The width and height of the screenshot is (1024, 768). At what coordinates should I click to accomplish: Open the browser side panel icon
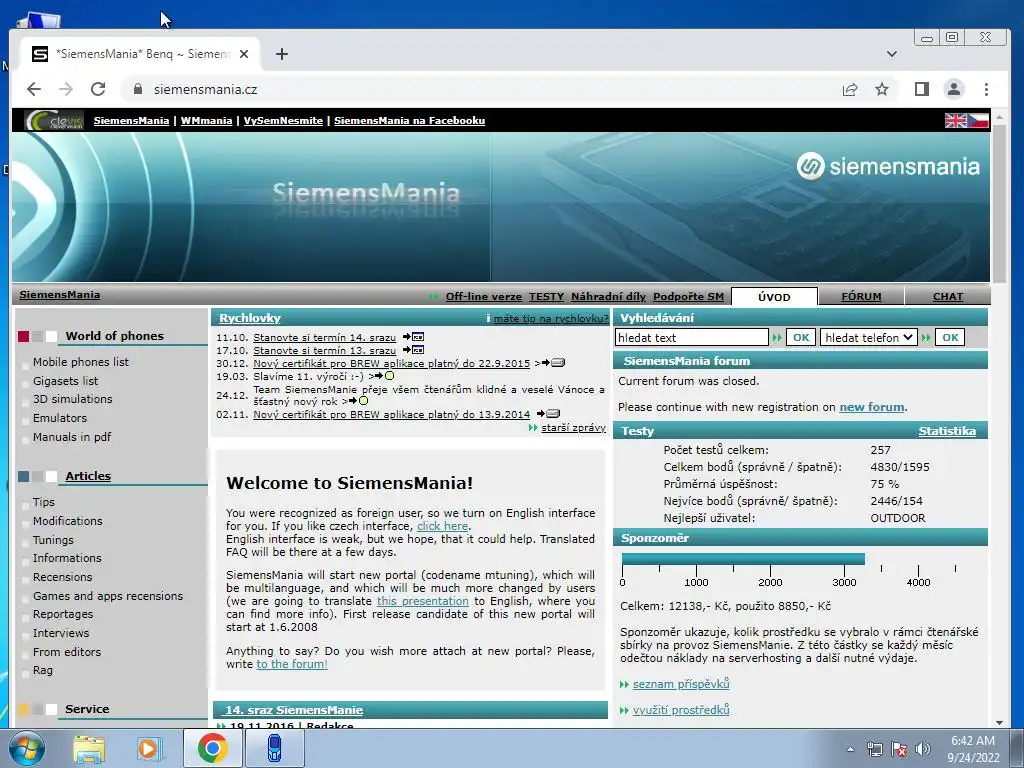[921, 89]
